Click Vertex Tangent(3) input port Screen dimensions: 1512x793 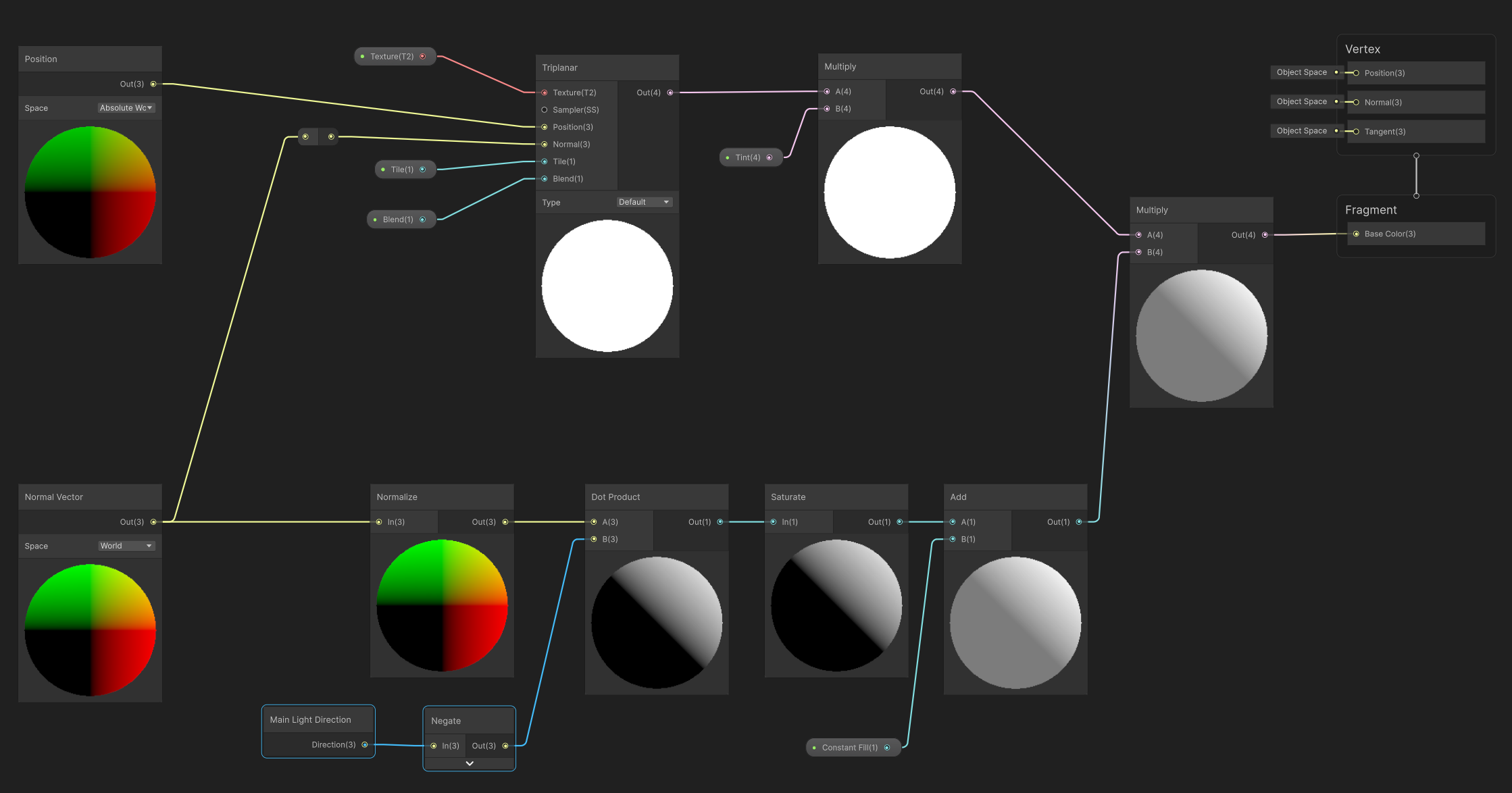click(x=1356, y=132)
